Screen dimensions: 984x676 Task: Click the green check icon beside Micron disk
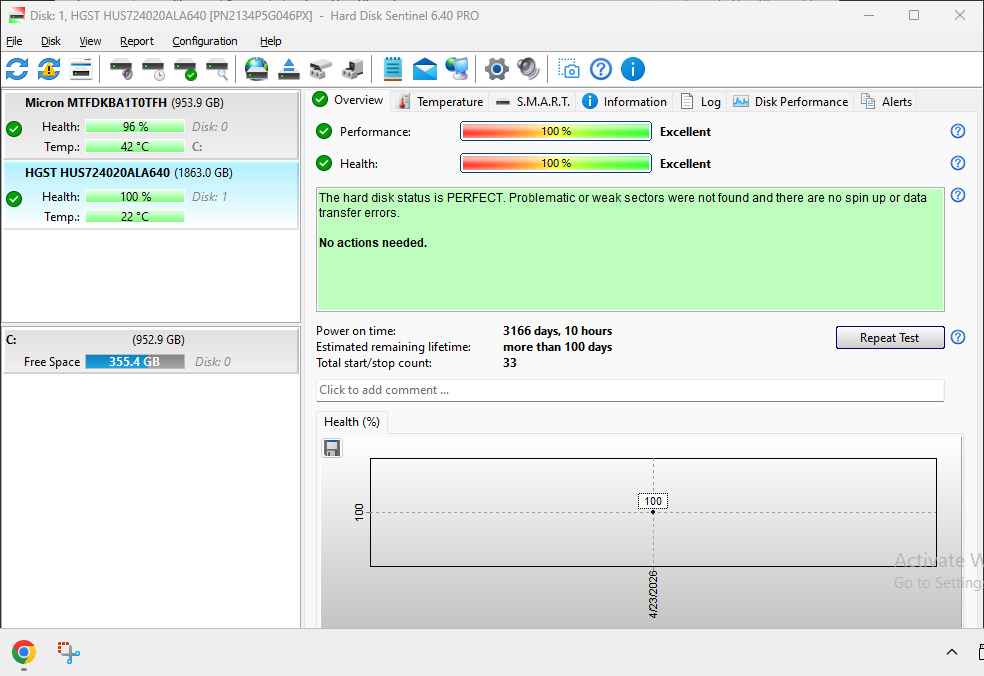[x=14, y=129]
